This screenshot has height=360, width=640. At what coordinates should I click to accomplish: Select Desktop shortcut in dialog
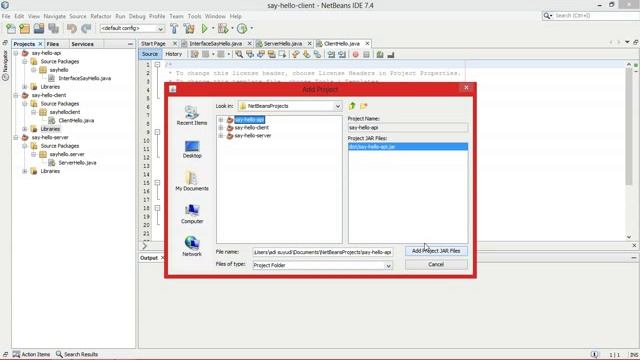click(192, 149)
